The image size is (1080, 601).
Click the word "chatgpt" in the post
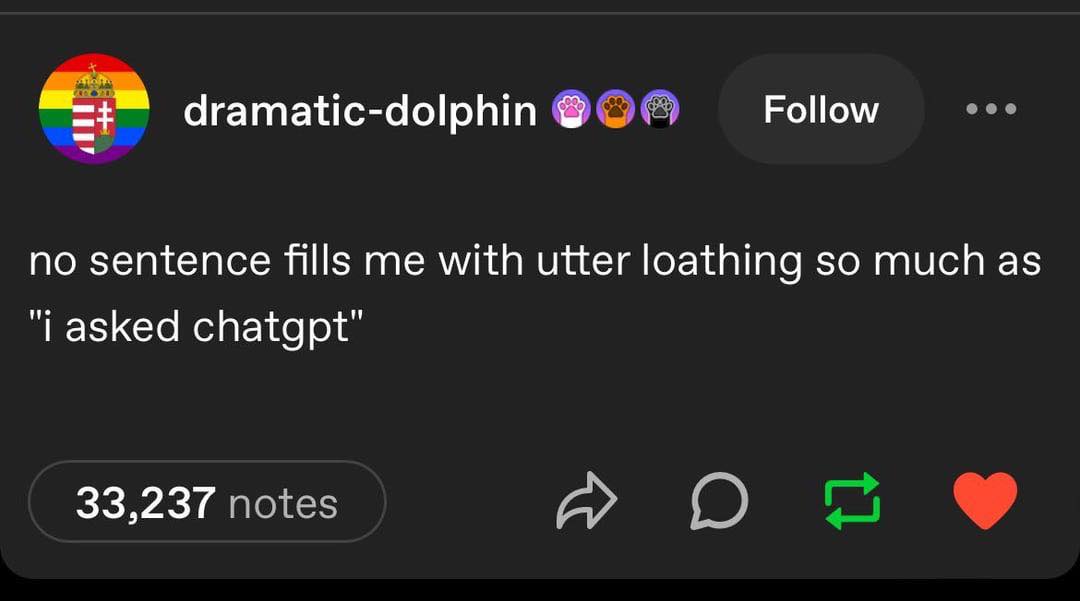272,328
